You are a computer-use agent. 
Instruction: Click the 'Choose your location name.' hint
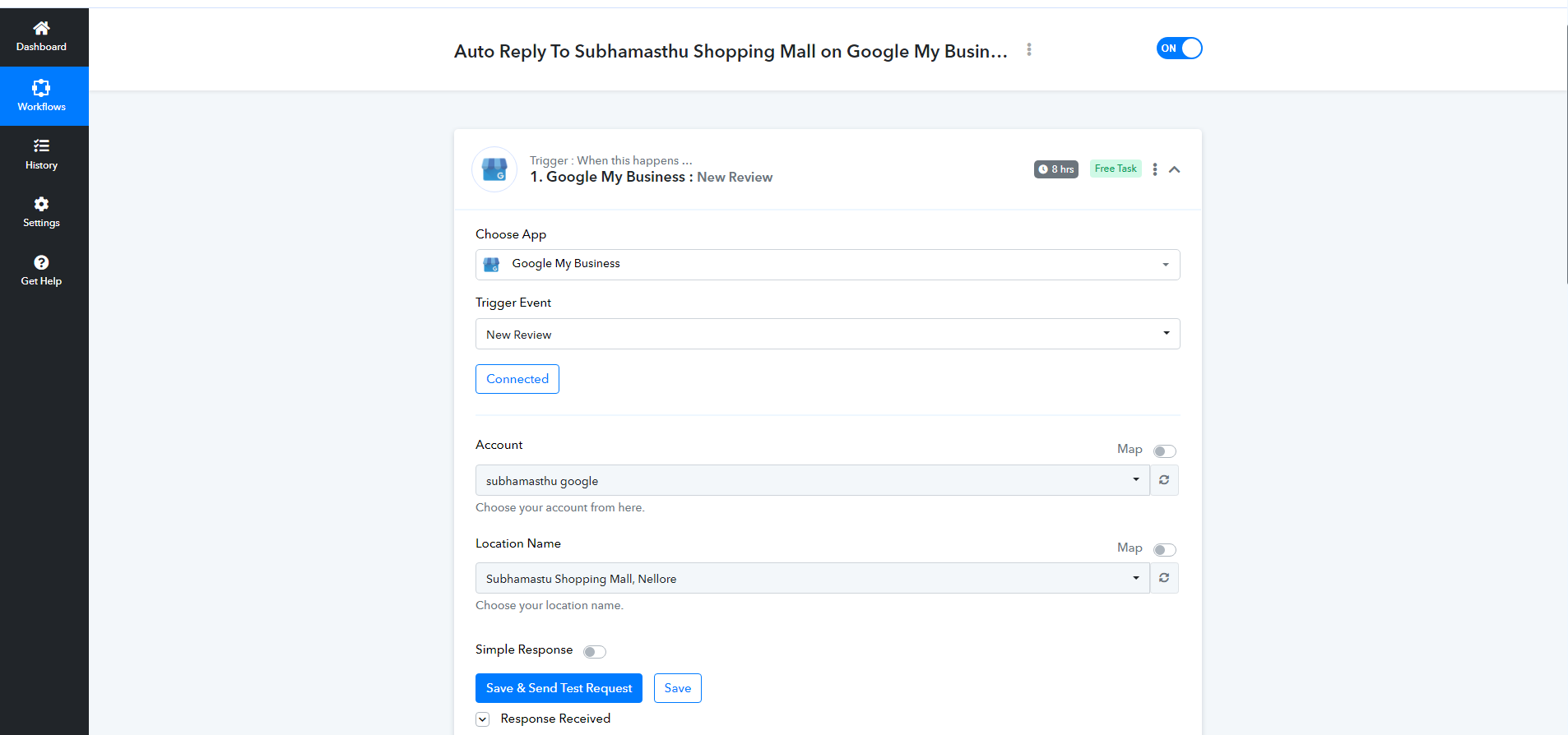point(550,605)
